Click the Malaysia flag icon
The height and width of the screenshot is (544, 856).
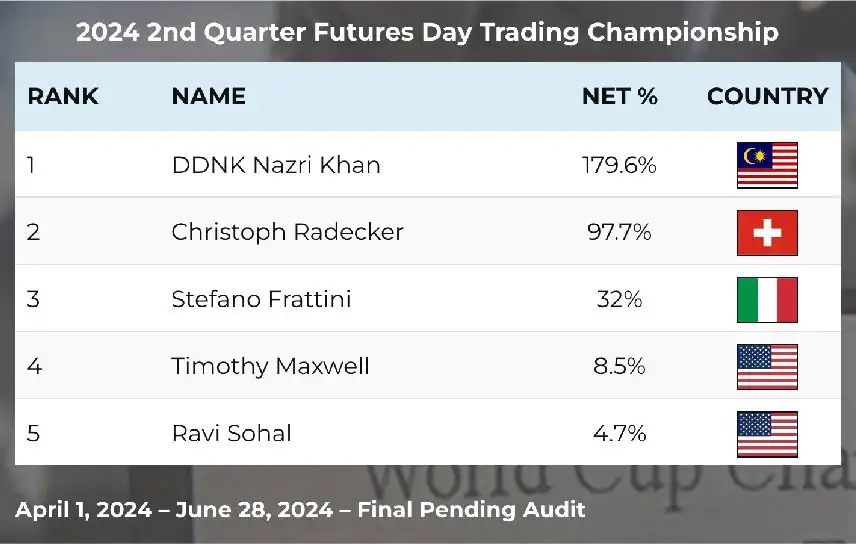click(x=767, y=165)
